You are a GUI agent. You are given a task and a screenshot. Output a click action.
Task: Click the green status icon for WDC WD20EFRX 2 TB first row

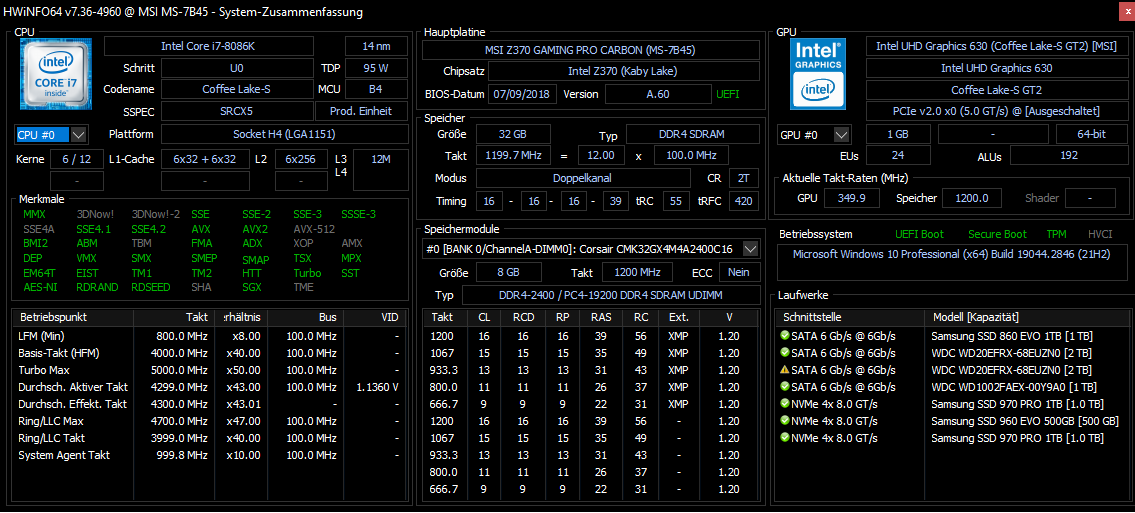click(785, 352)
